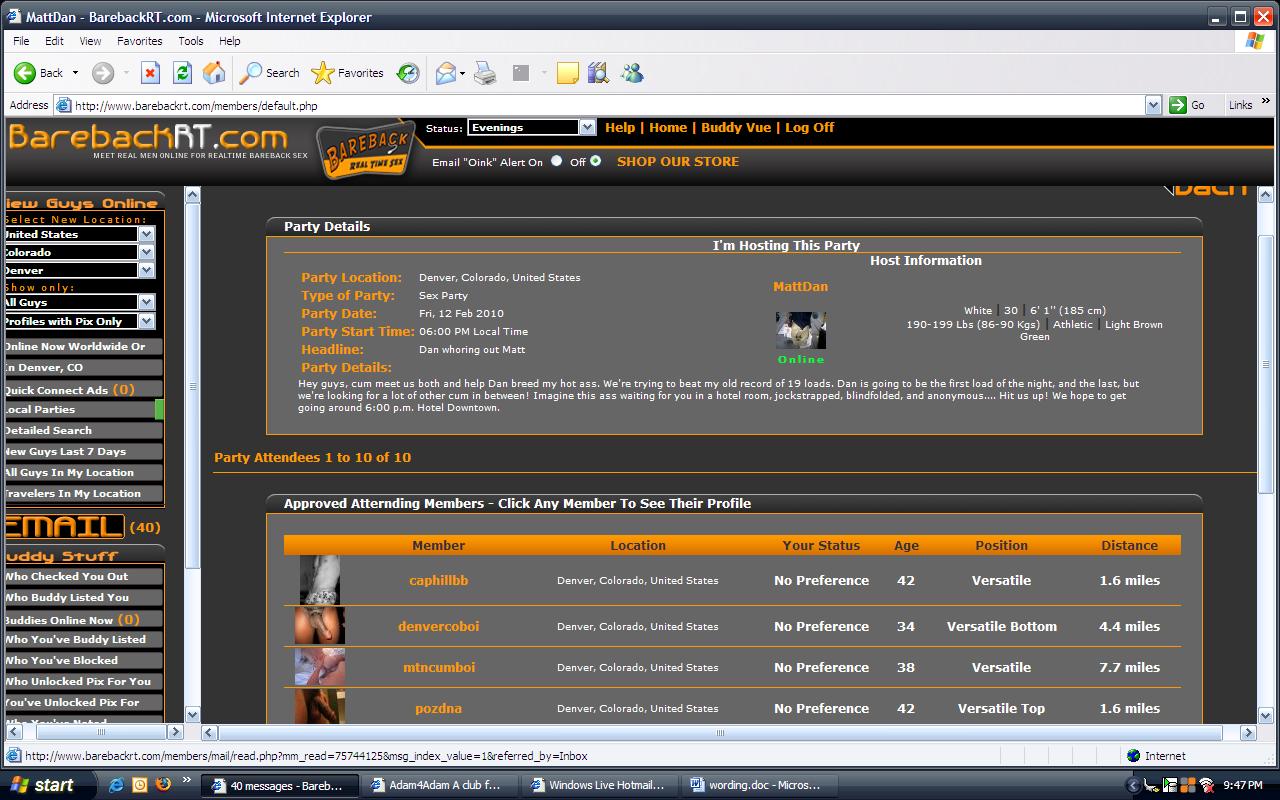
Task: Click the Forward arrow toolbar icon
Action: click(x=102, y=73)
